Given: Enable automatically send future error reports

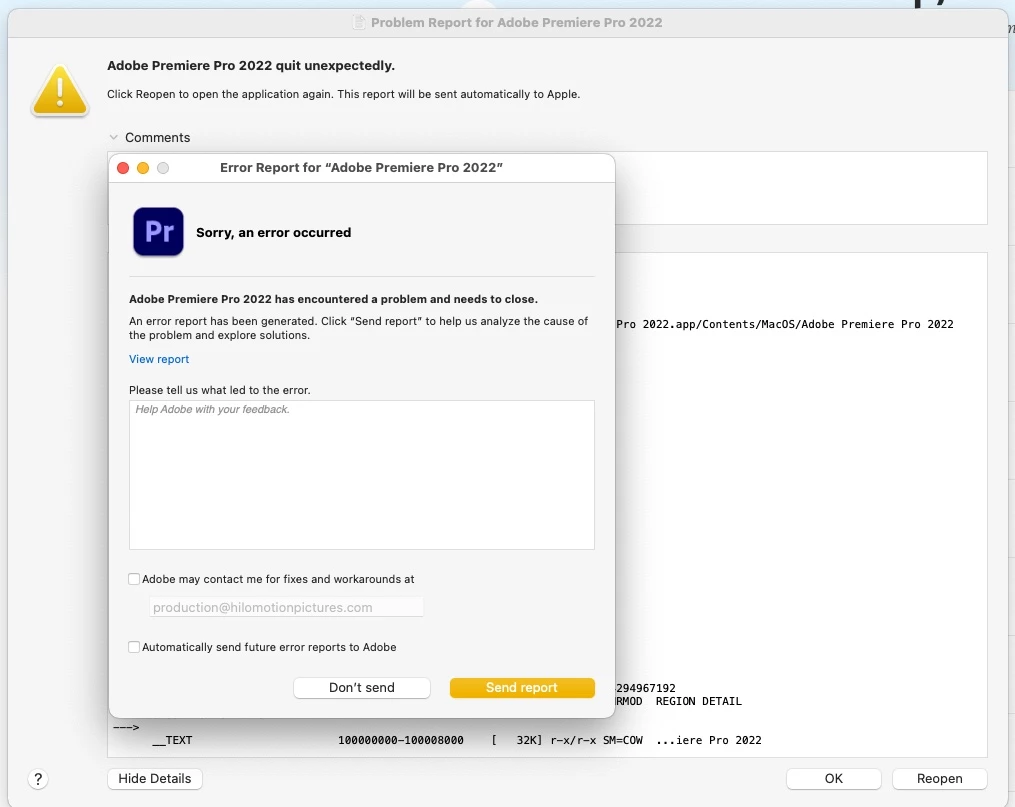Looking at the screenshot, I should point(134,647).
